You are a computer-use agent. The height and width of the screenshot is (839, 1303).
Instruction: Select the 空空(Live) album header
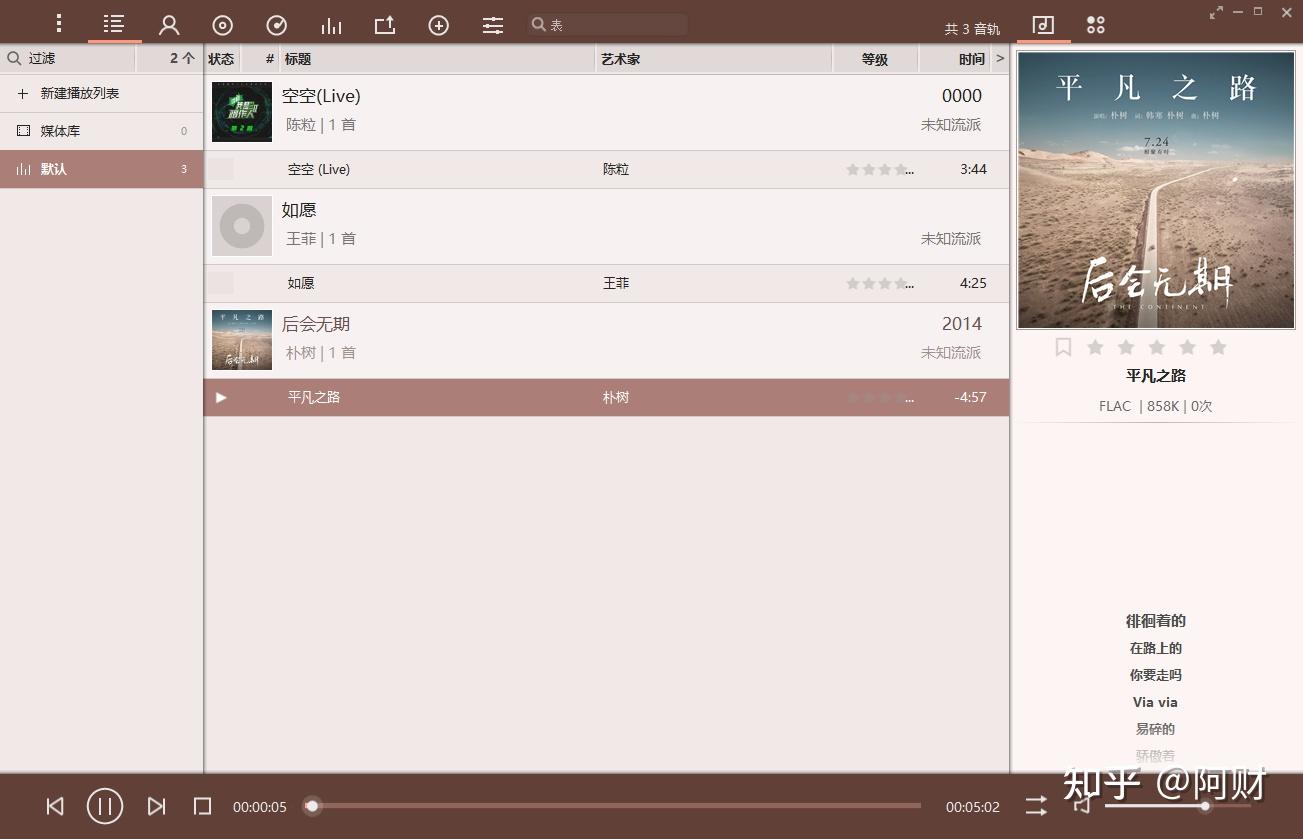tap(607, 112)
